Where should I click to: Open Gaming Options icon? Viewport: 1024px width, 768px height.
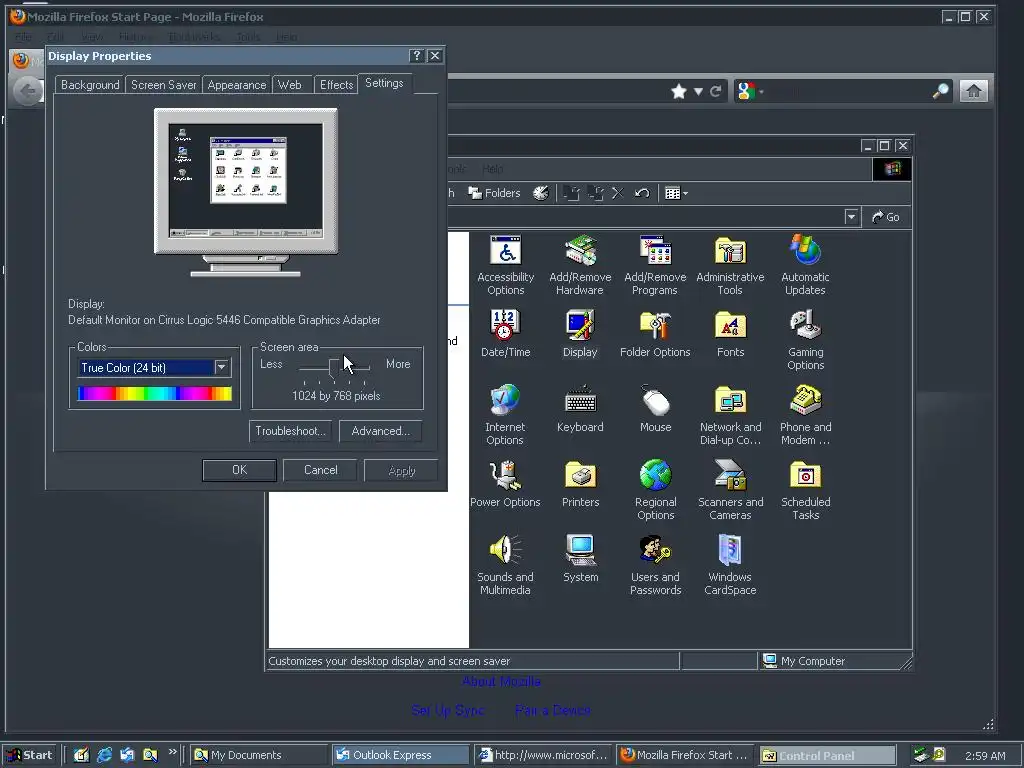point(805,340)
